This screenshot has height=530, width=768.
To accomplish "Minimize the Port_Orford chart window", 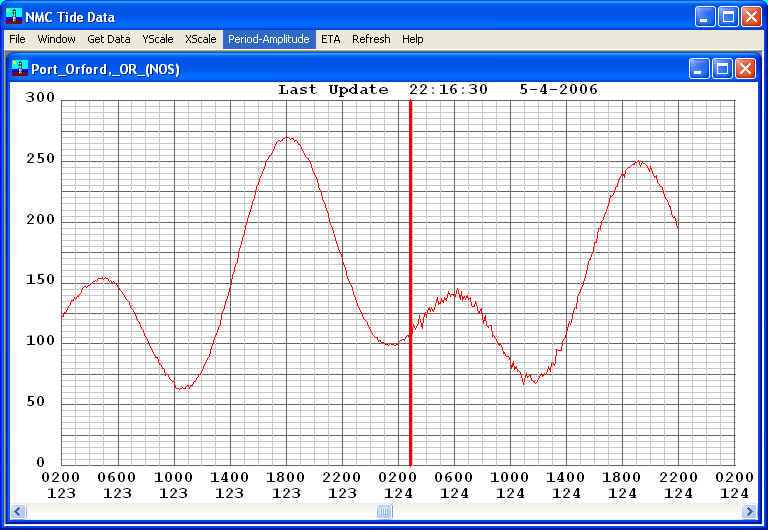I will (x=699, y=69).
